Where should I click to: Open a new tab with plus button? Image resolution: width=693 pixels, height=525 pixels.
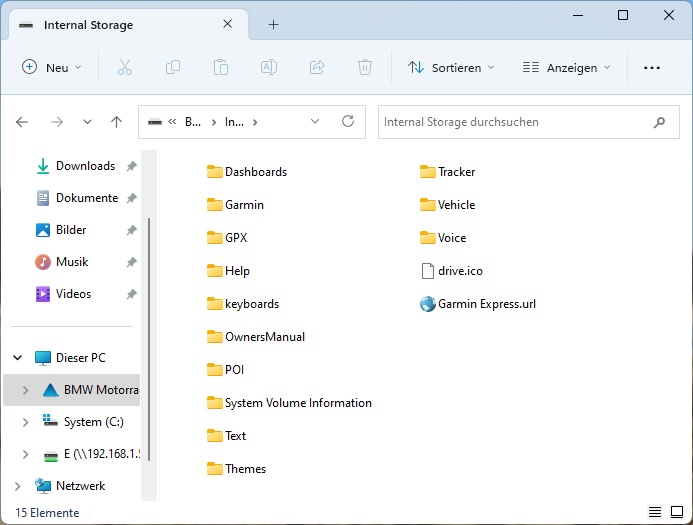[x=273, y=25]
